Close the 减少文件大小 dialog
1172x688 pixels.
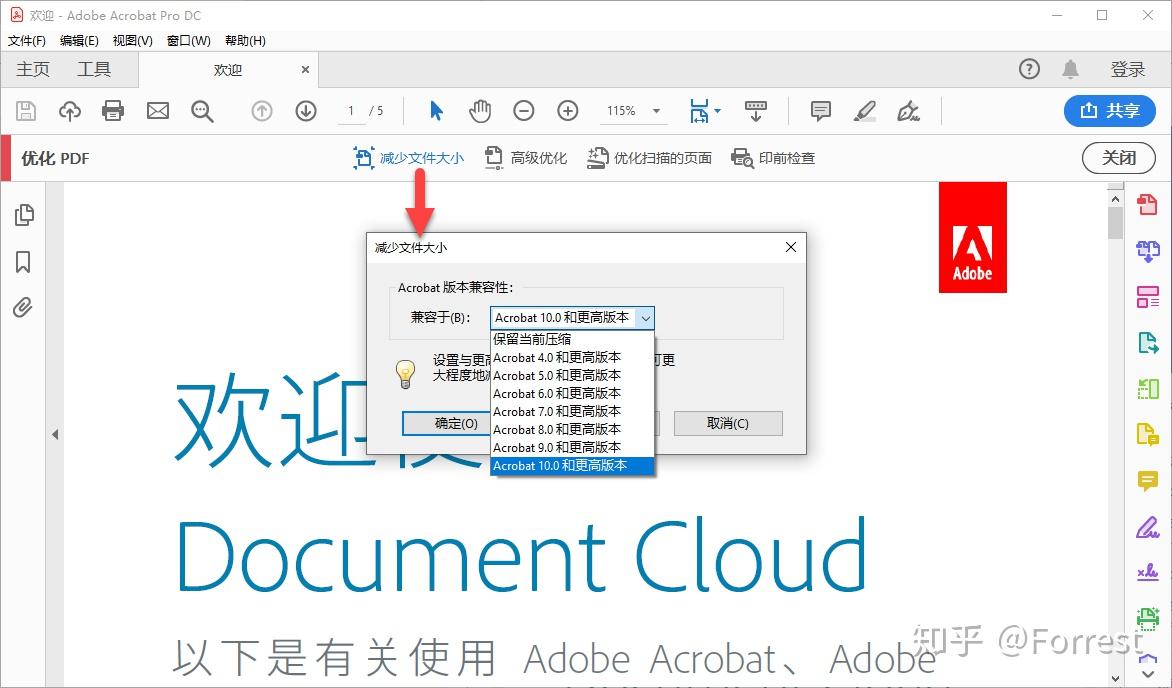point(791,248)
